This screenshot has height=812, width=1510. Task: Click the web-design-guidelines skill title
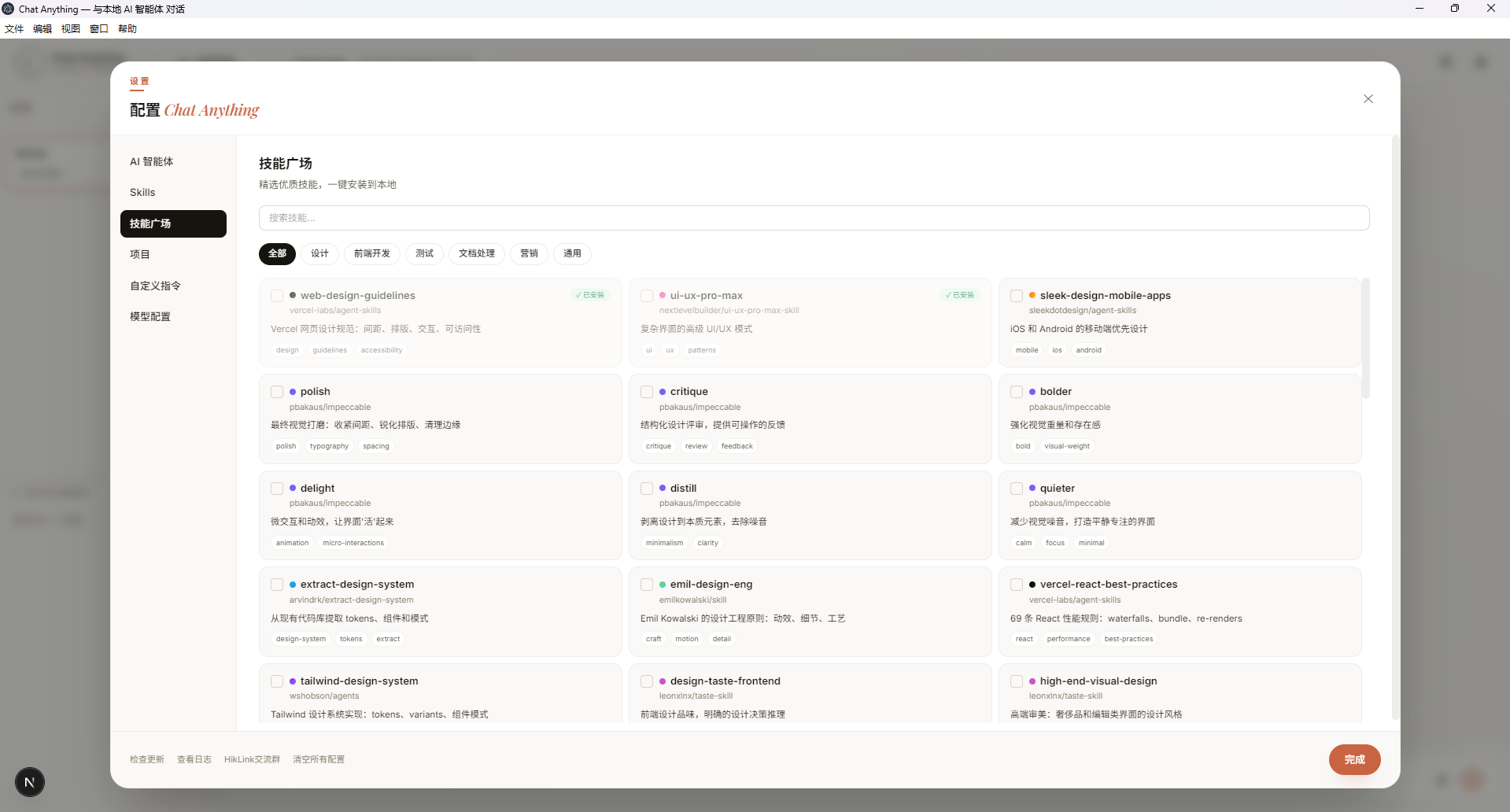[358, 296]
